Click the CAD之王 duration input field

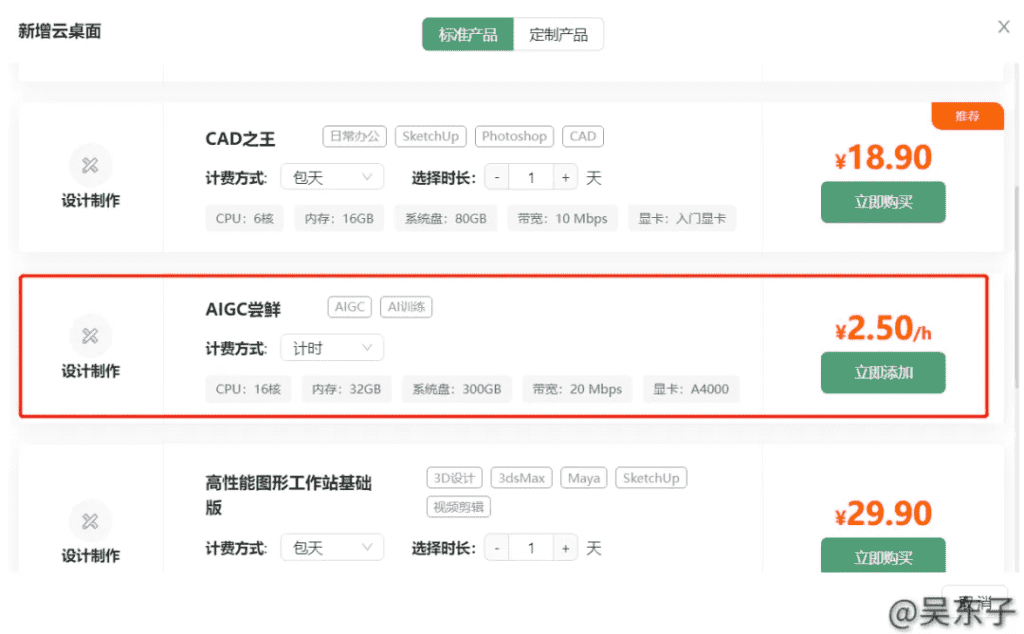coord(531,178)
